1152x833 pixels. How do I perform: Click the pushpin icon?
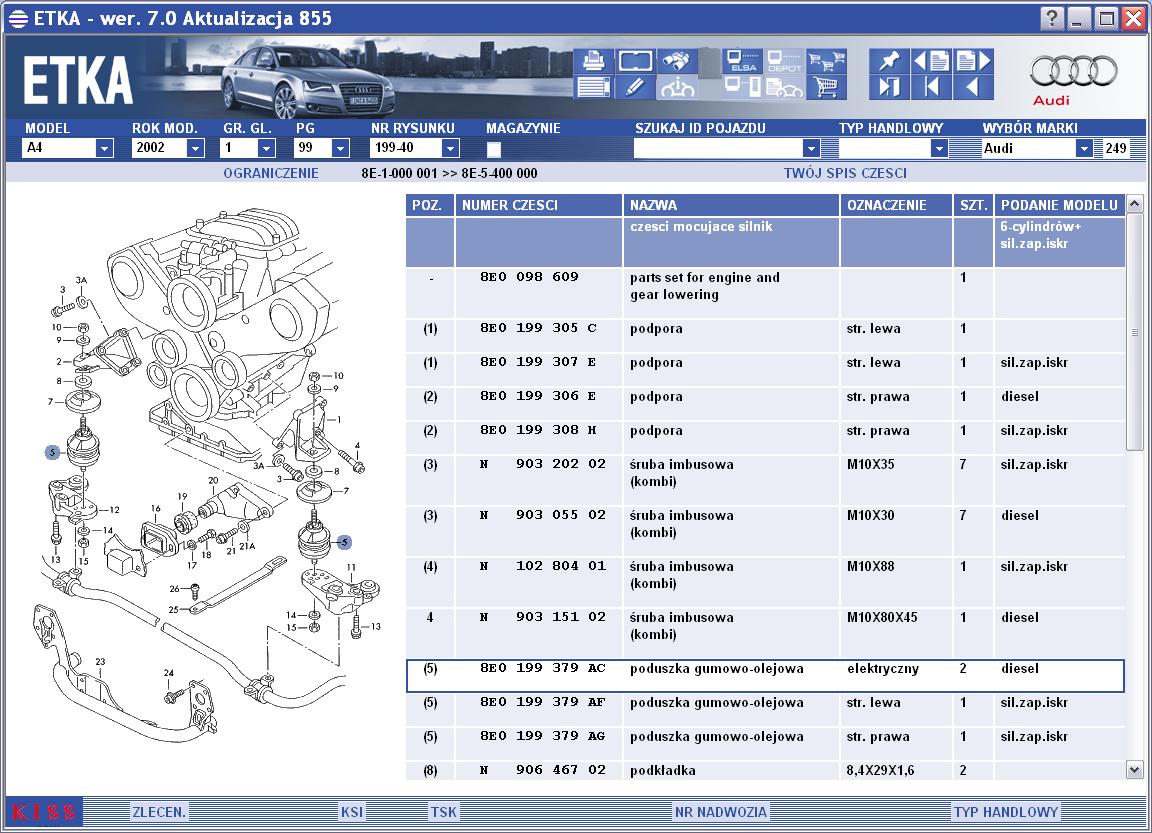(x=889, y=60)
